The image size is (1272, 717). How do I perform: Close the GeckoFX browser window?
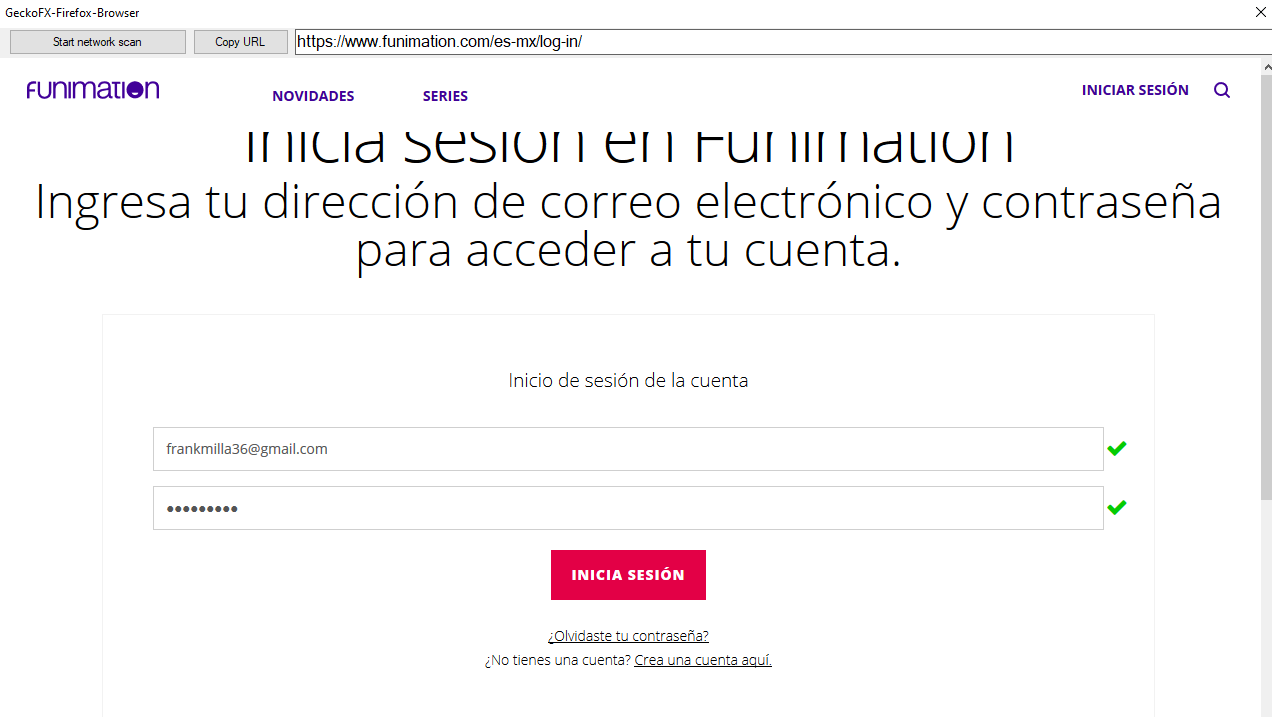1260,13
